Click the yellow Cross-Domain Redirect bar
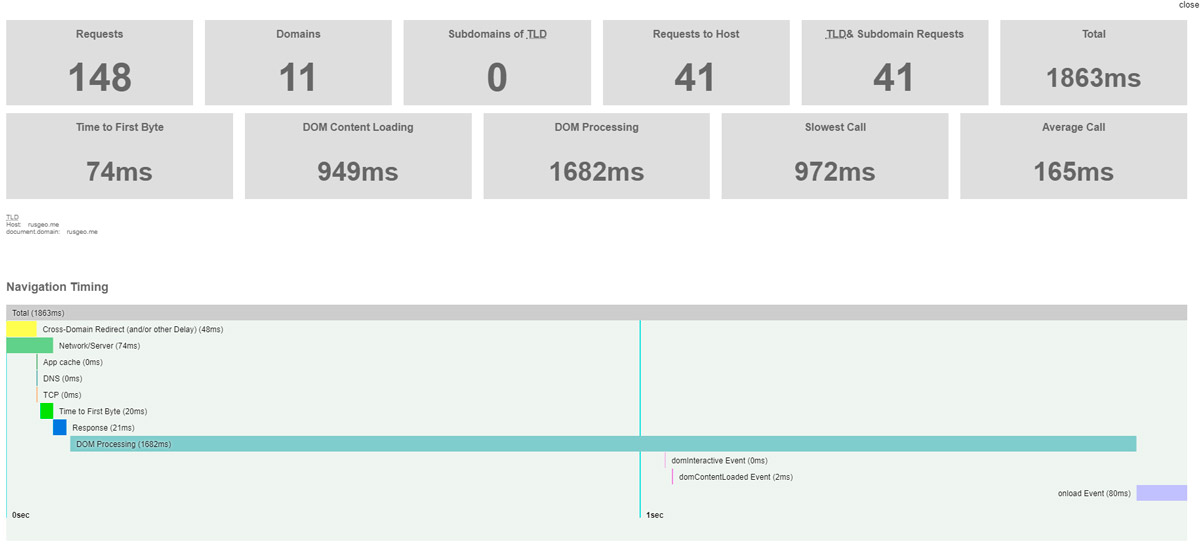This screenshot has height=547, width=1200. pos(21,329)
